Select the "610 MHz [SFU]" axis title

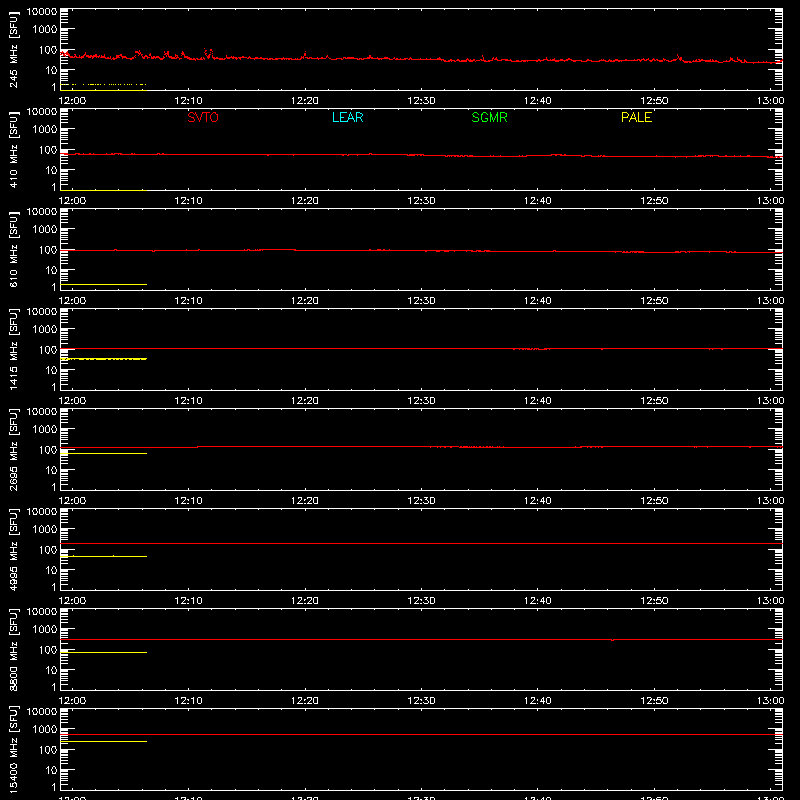click(13, 250)
